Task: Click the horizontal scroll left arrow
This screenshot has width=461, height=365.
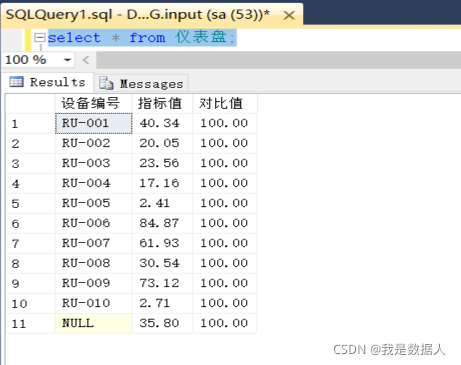Action: click(x=86, y=60)
